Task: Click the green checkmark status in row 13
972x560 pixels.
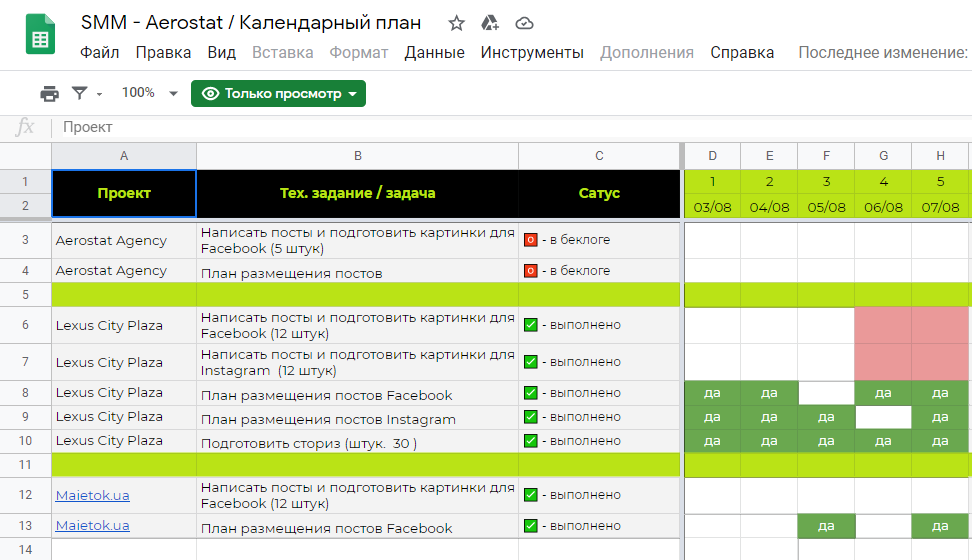Action: point(531,526)
